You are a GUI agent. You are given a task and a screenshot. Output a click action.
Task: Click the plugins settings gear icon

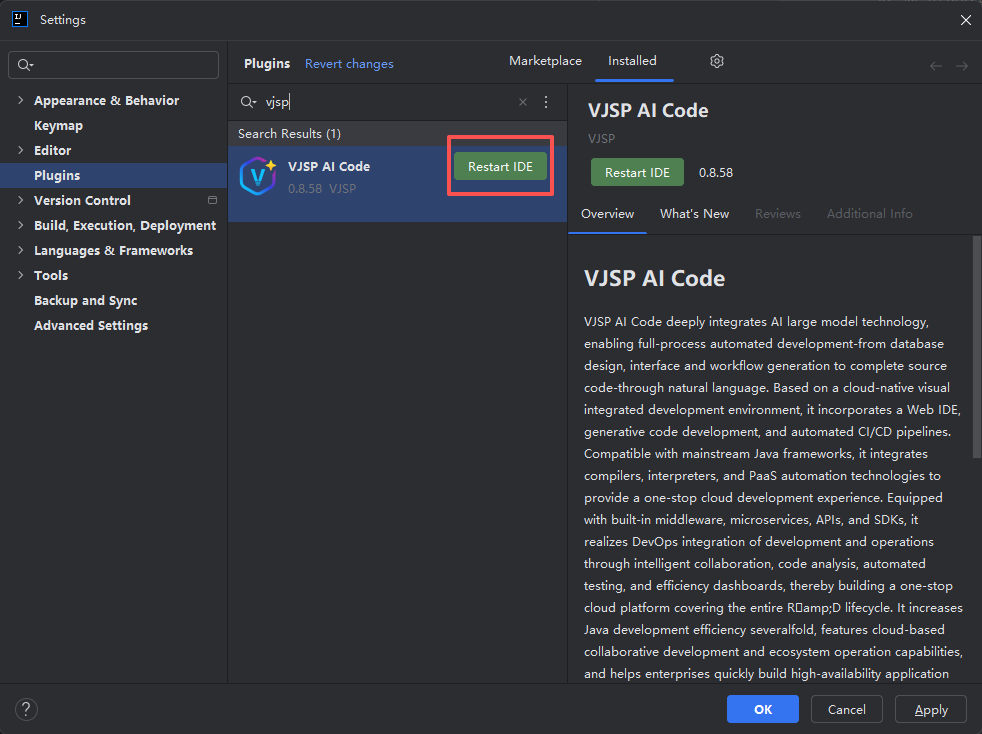coord(717,61)
